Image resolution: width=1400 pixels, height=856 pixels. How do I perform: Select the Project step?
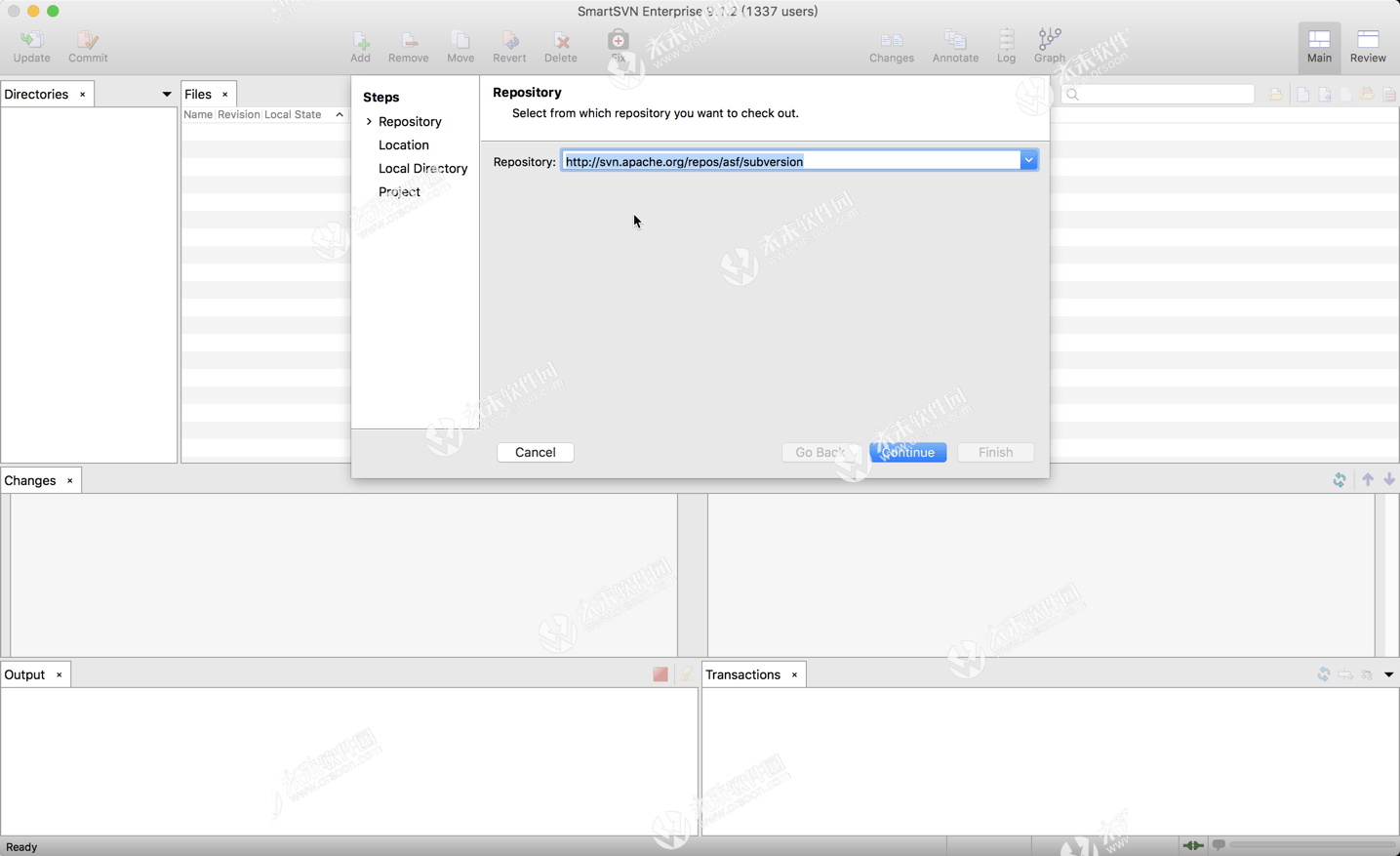[399, 192]
